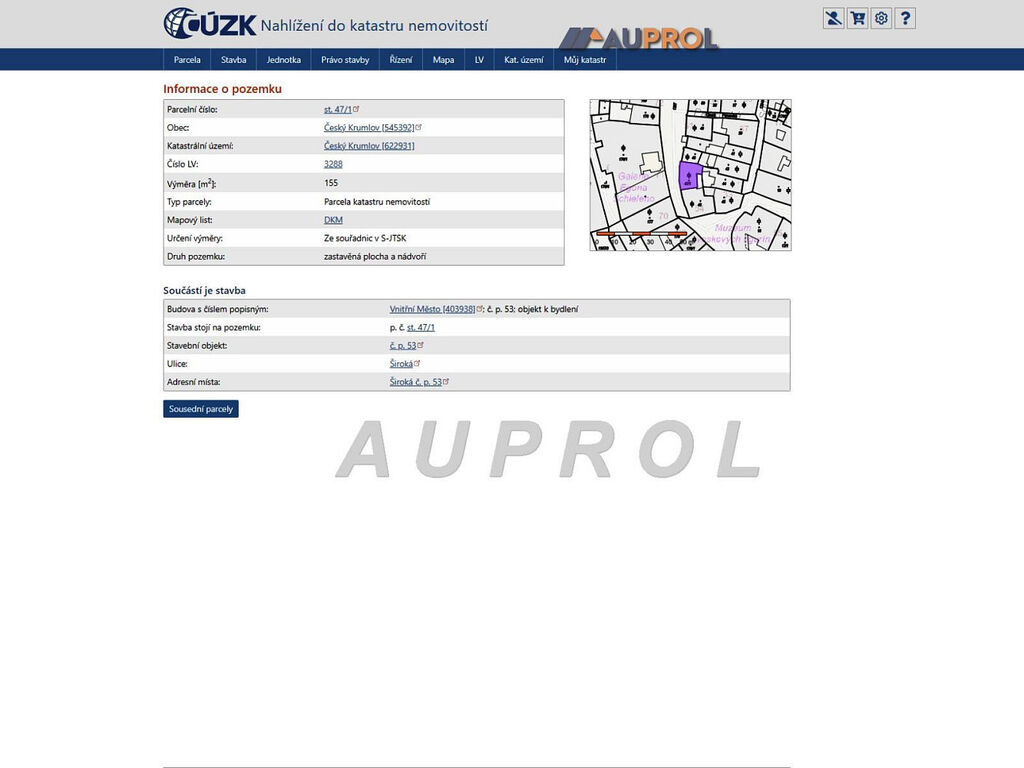Click external link icon beside Český Krumlov [545392]
The height and width of the screenshot is (768, 1024).
(419, 127)
